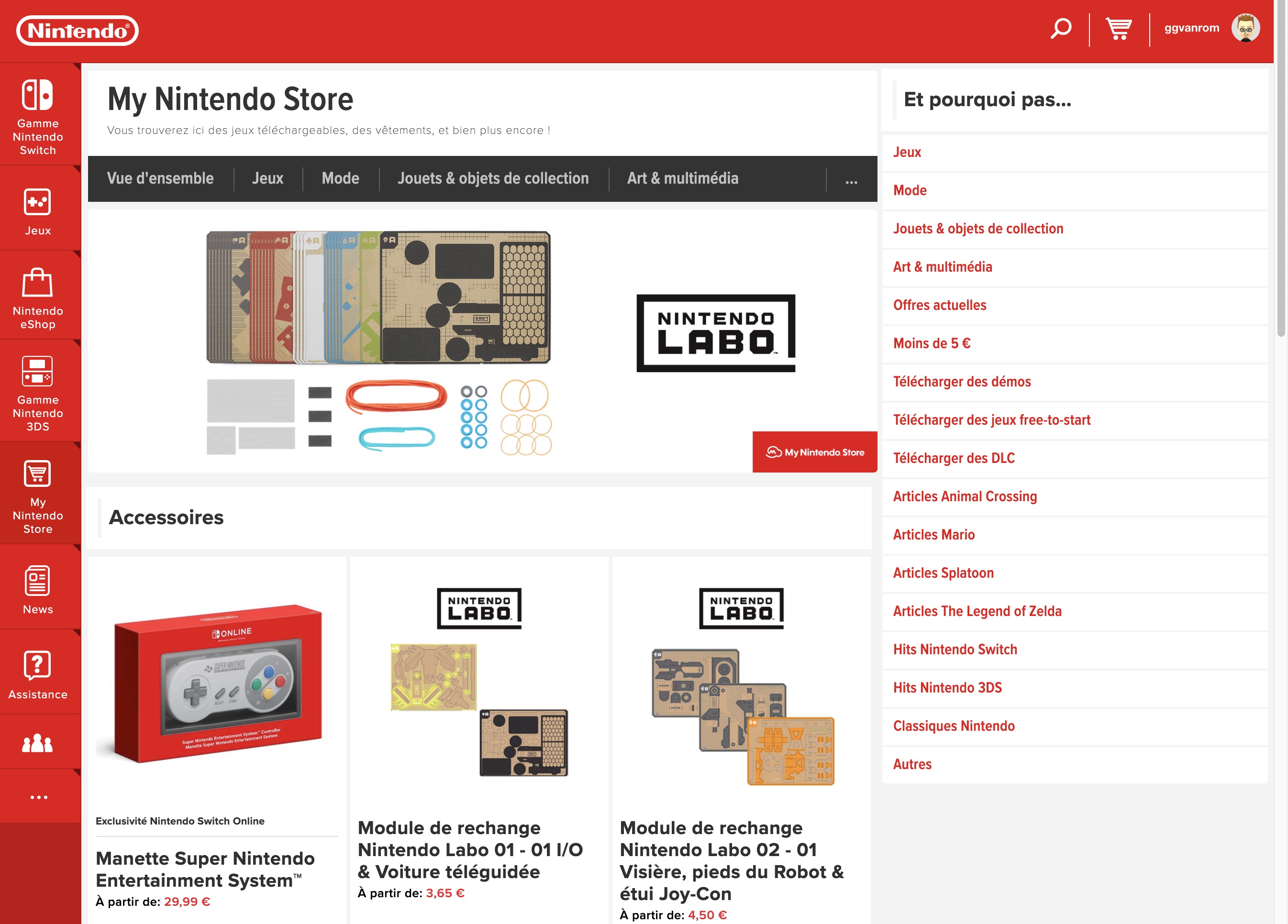1288x924 pixels.
Task: Click the Nintendo logo in header
Action: [x=77, y=31]
